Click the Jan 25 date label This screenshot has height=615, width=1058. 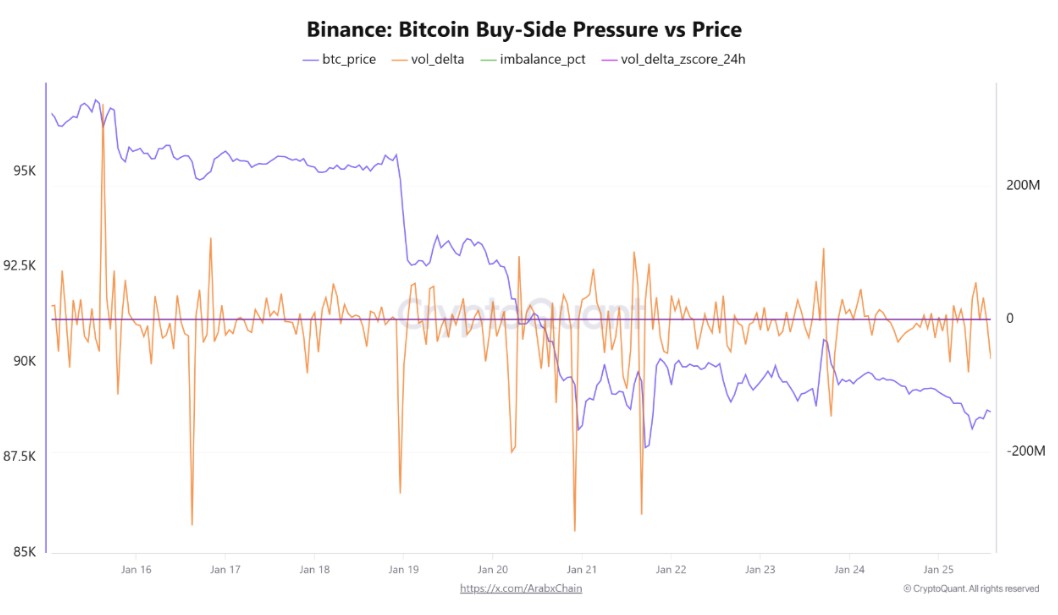coord(938,570)
